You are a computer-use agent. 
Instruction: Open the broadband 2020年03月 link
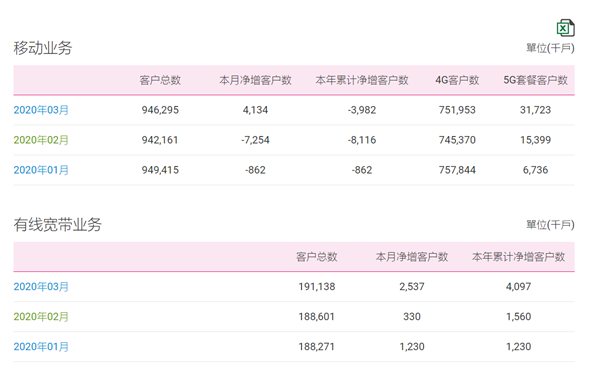(x=41, y=287)
